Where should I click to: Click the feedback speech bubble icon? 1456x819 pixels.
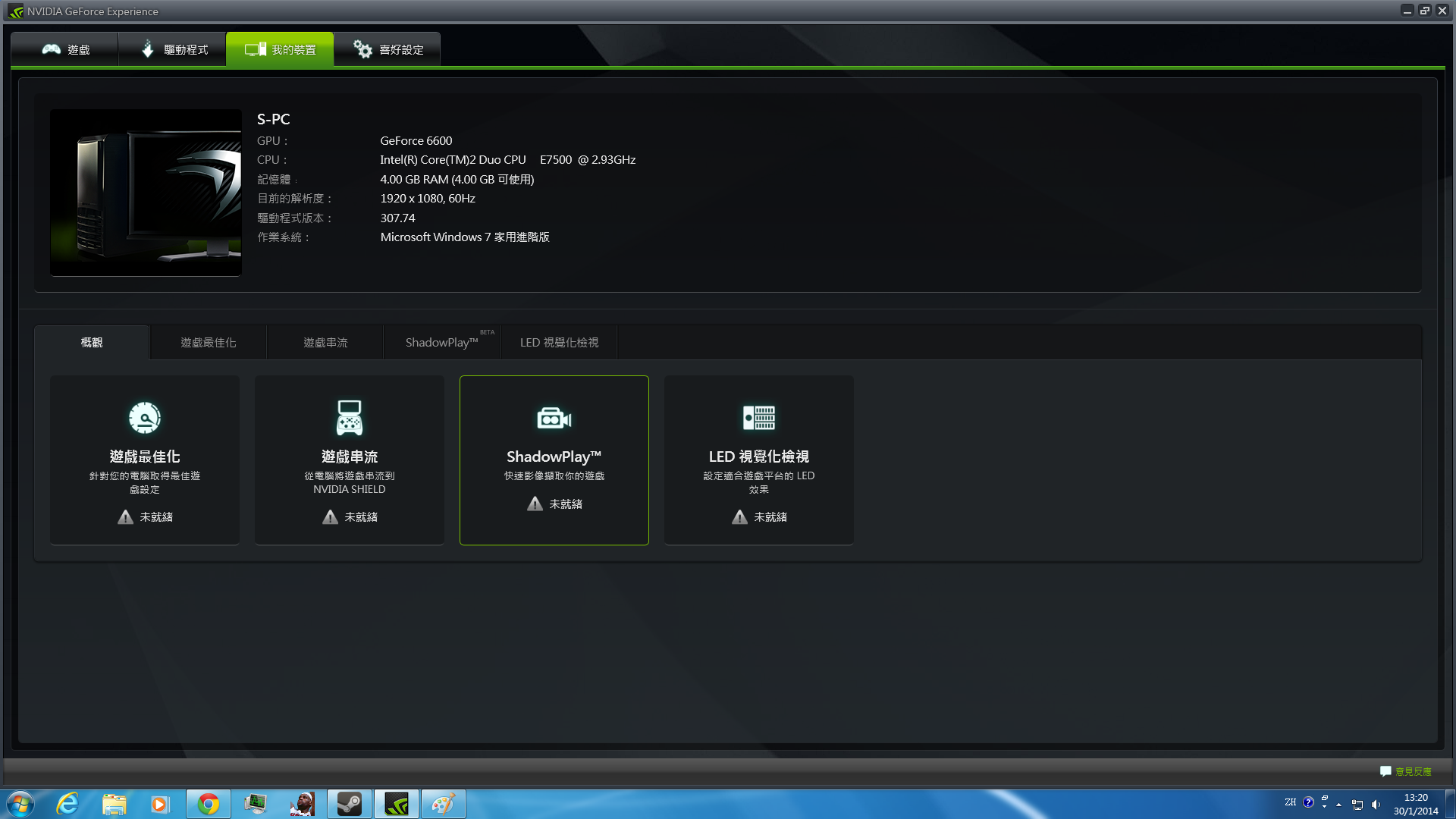(1385, 771)
